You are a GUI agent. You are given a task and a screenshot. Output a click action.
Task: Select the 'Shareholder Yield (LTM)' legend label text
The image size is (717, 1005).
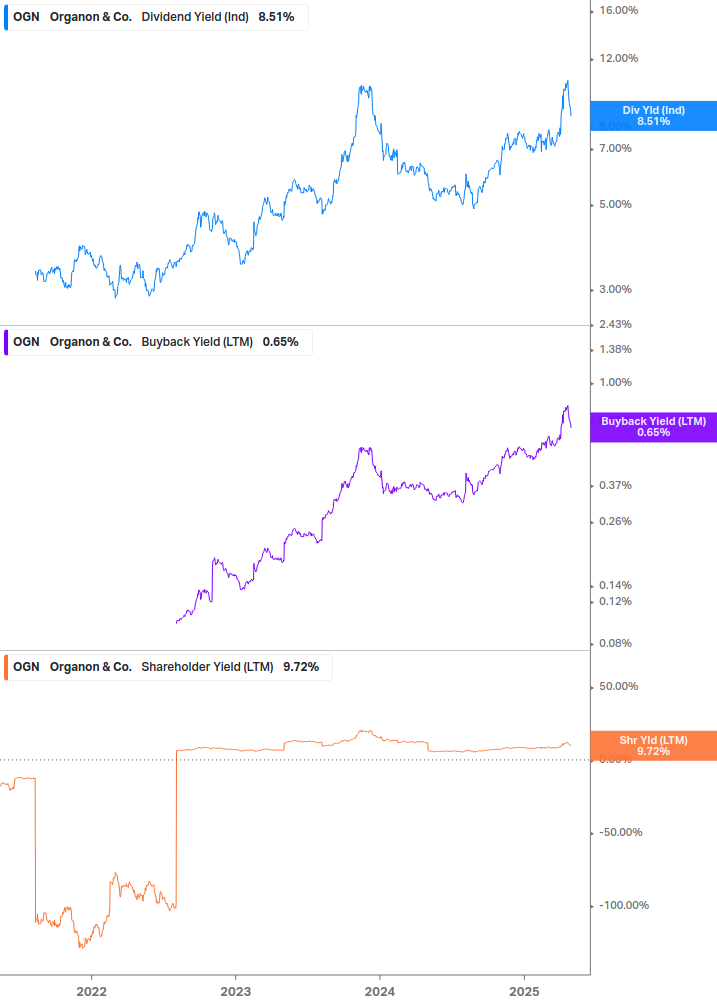click(207, 667)
